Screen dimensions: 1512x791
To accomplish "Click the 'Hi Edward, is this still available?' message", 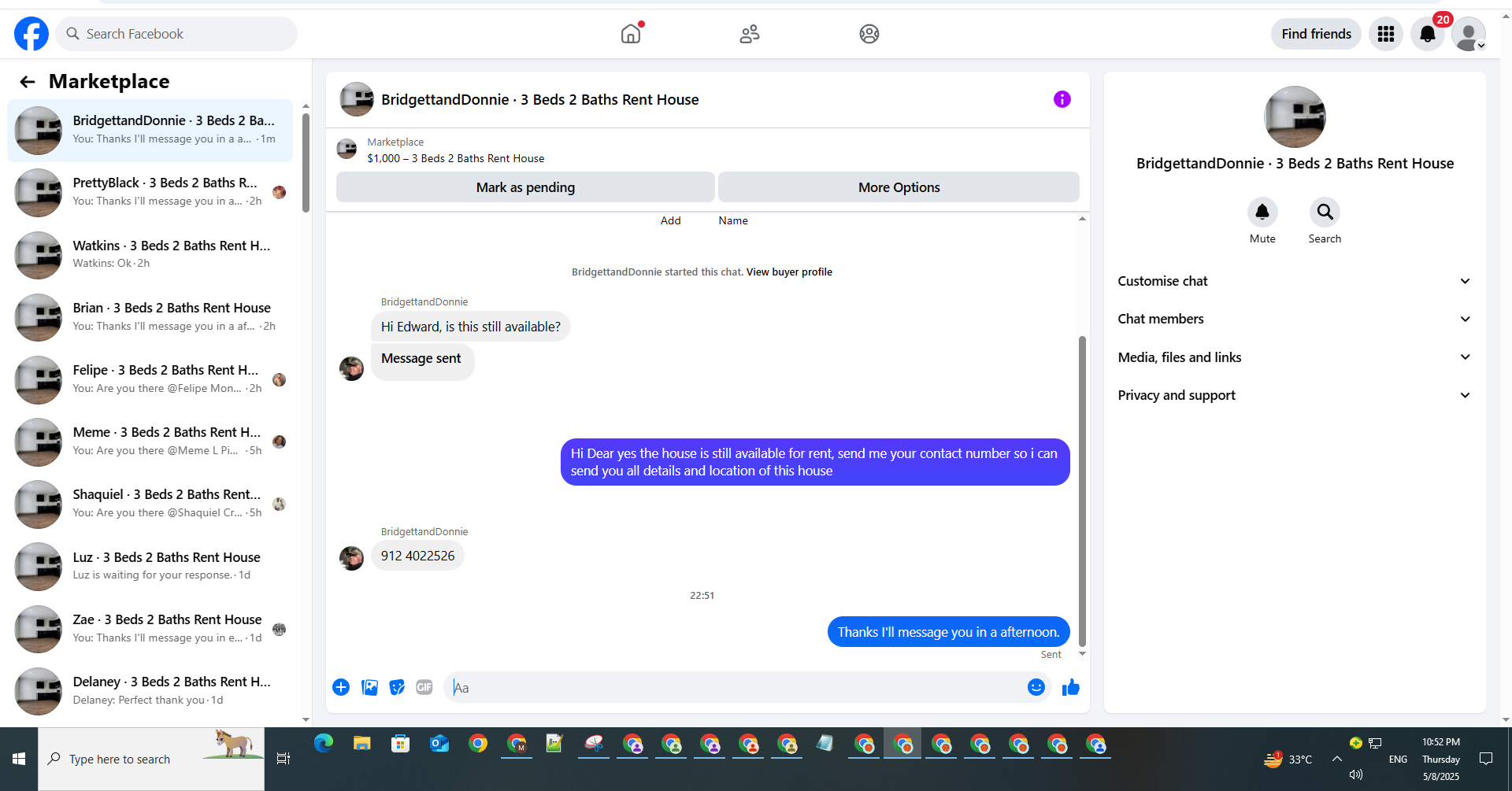I will pyautogui.click(x=471, y=327).
